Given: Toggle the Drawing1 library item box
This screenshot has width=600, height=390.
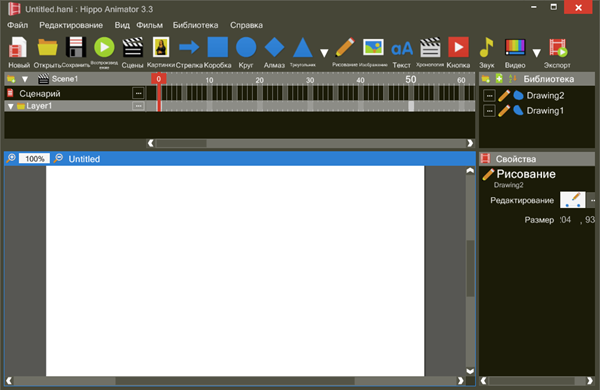Looking at the screenshot, I should (489, 111).
